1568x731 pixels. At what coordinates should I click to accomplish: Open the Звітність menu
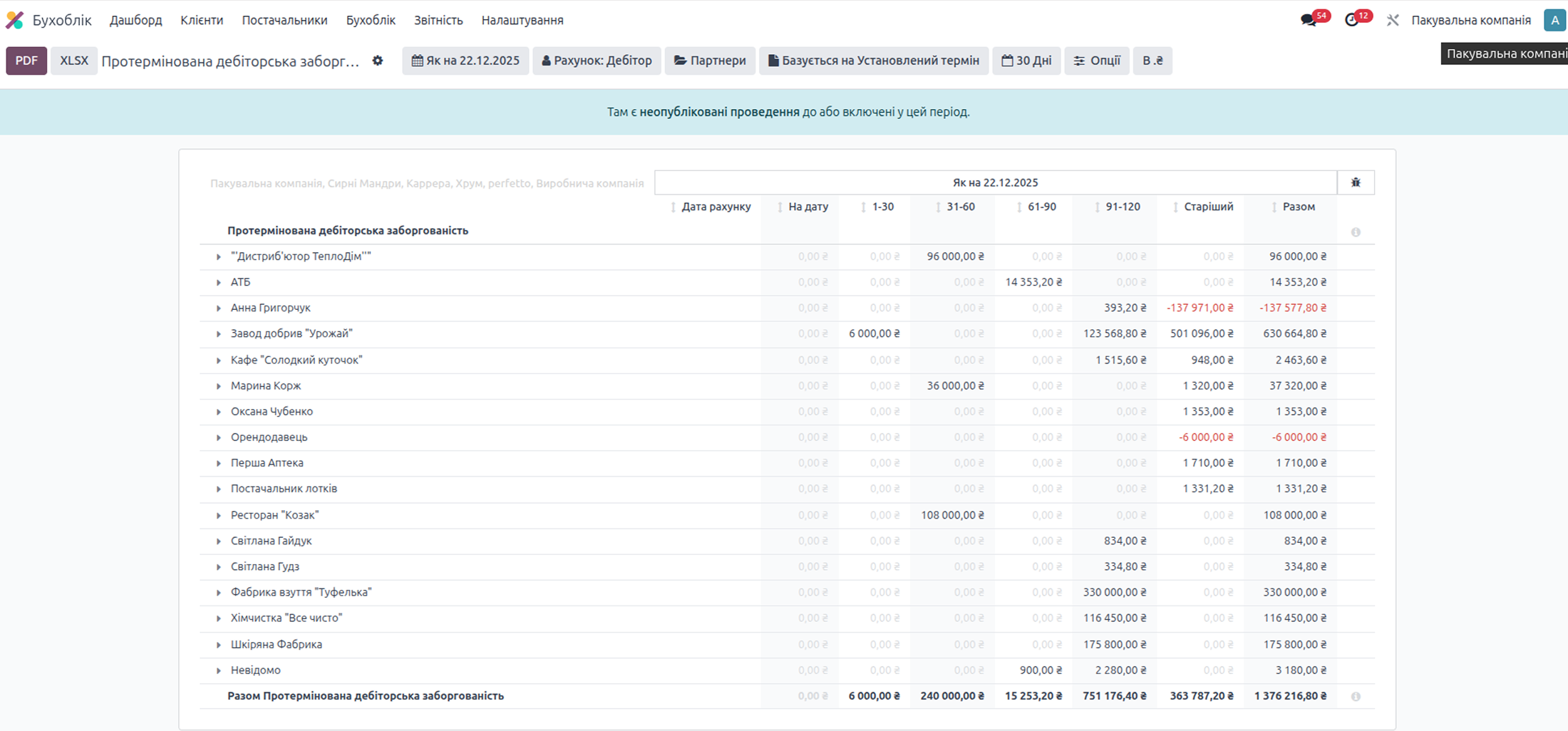[x=438, y=20]
